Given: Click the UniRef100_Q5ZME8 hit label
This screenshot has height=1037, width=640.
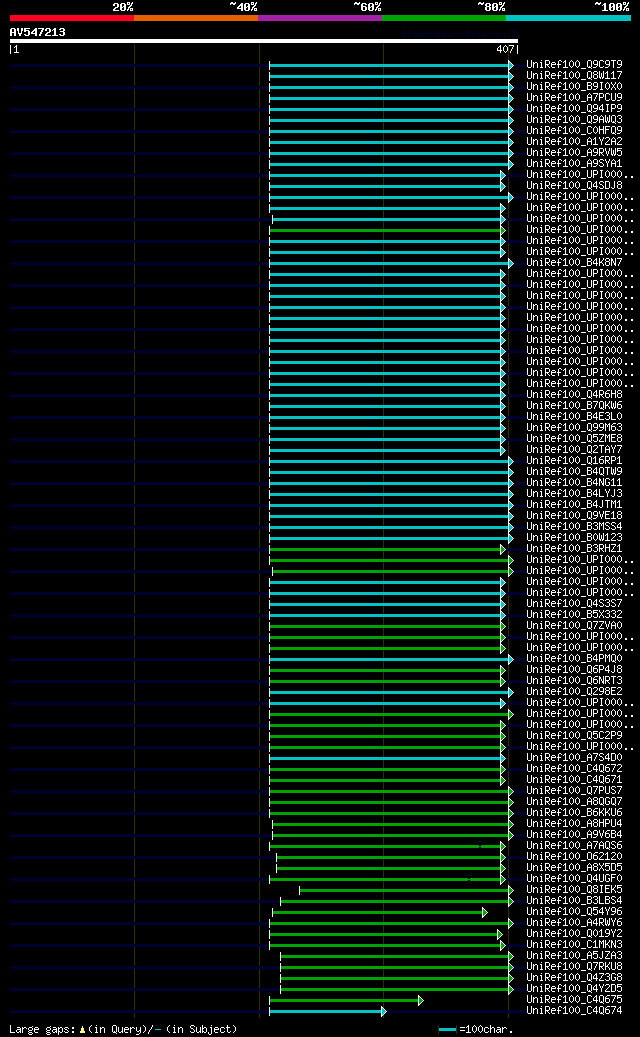Looking at the screenshot, I should [574, 438].
